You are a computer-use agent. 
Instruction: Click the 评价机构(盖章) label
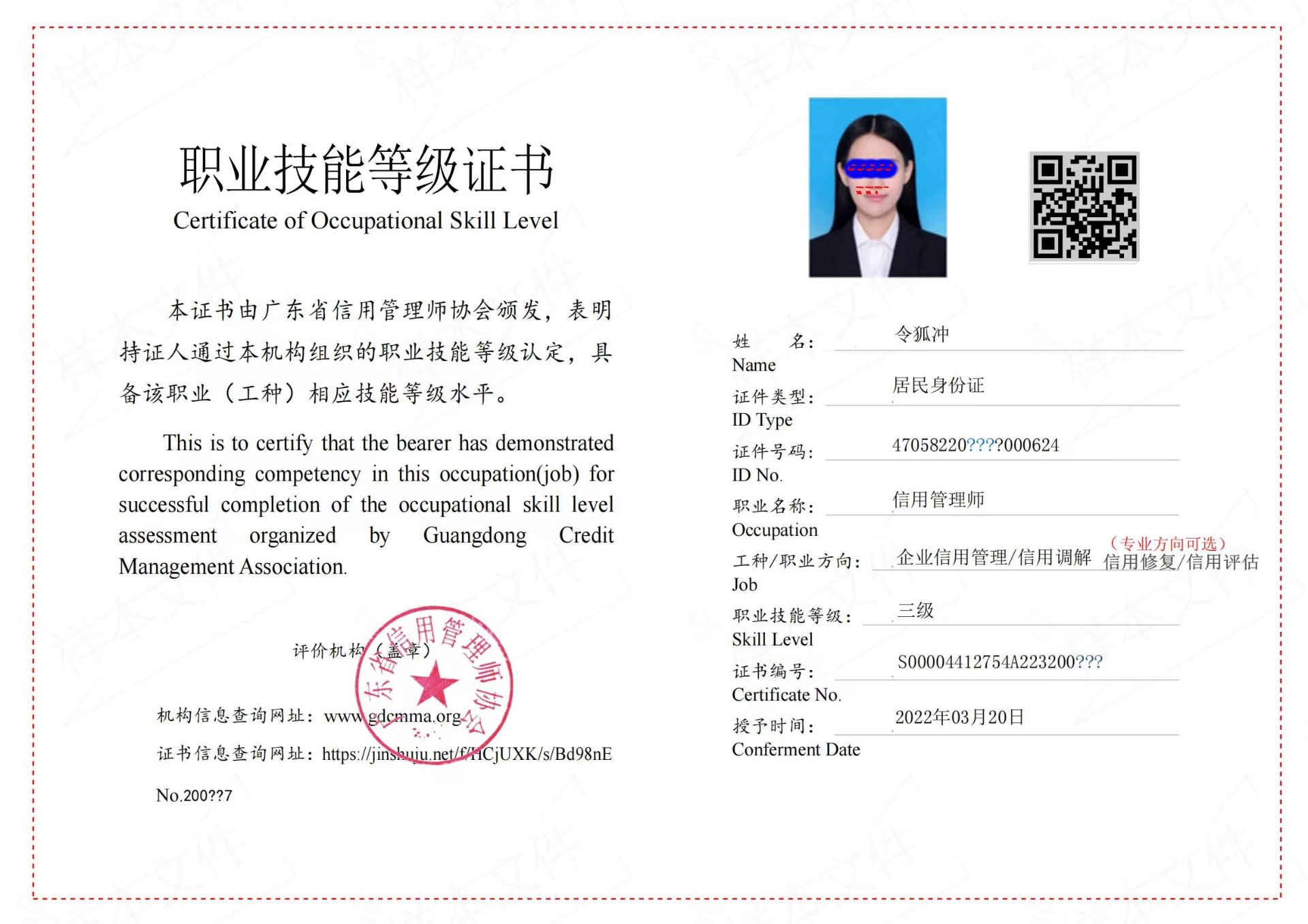pyautogui.click(x=361, y=650)
